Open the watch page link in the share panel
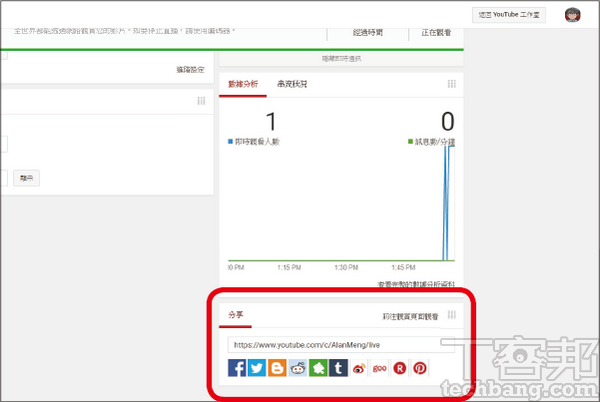Image resolution: width=600 pixels, height=402 pixels. click(410, 317)
